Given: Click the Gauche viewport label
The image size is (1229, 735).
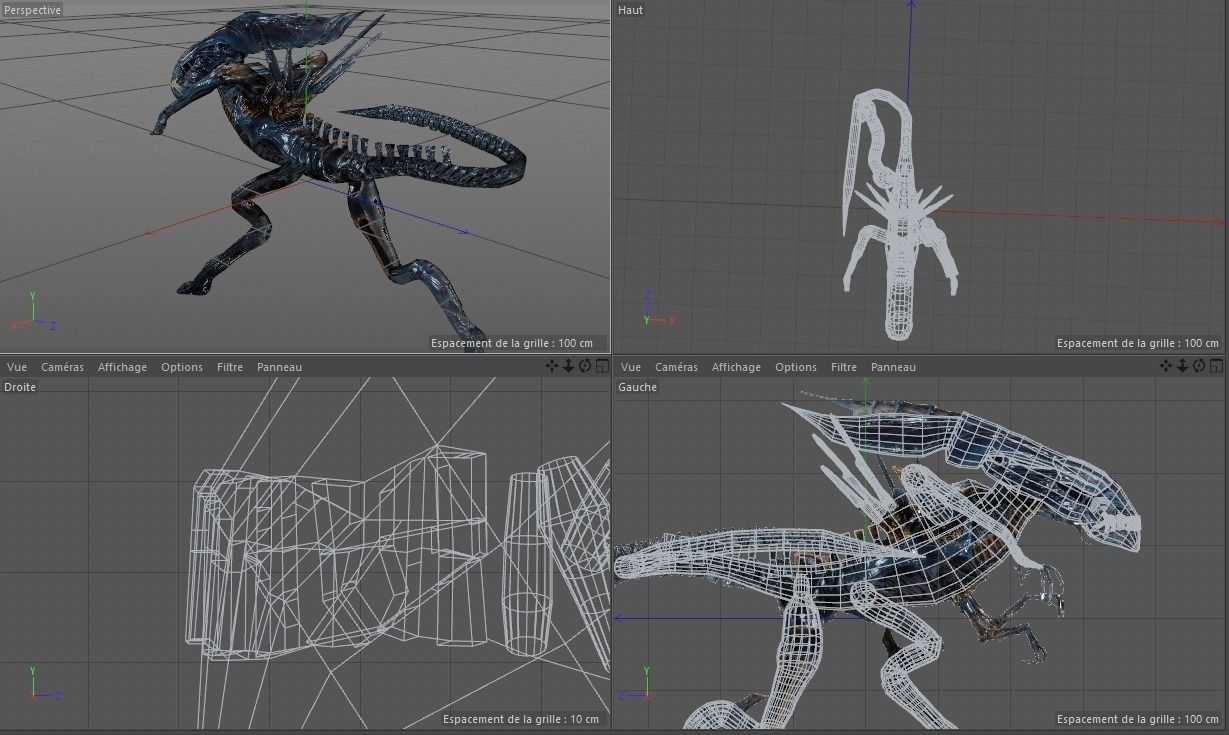Looking at the screenshot, I should 638,387.
